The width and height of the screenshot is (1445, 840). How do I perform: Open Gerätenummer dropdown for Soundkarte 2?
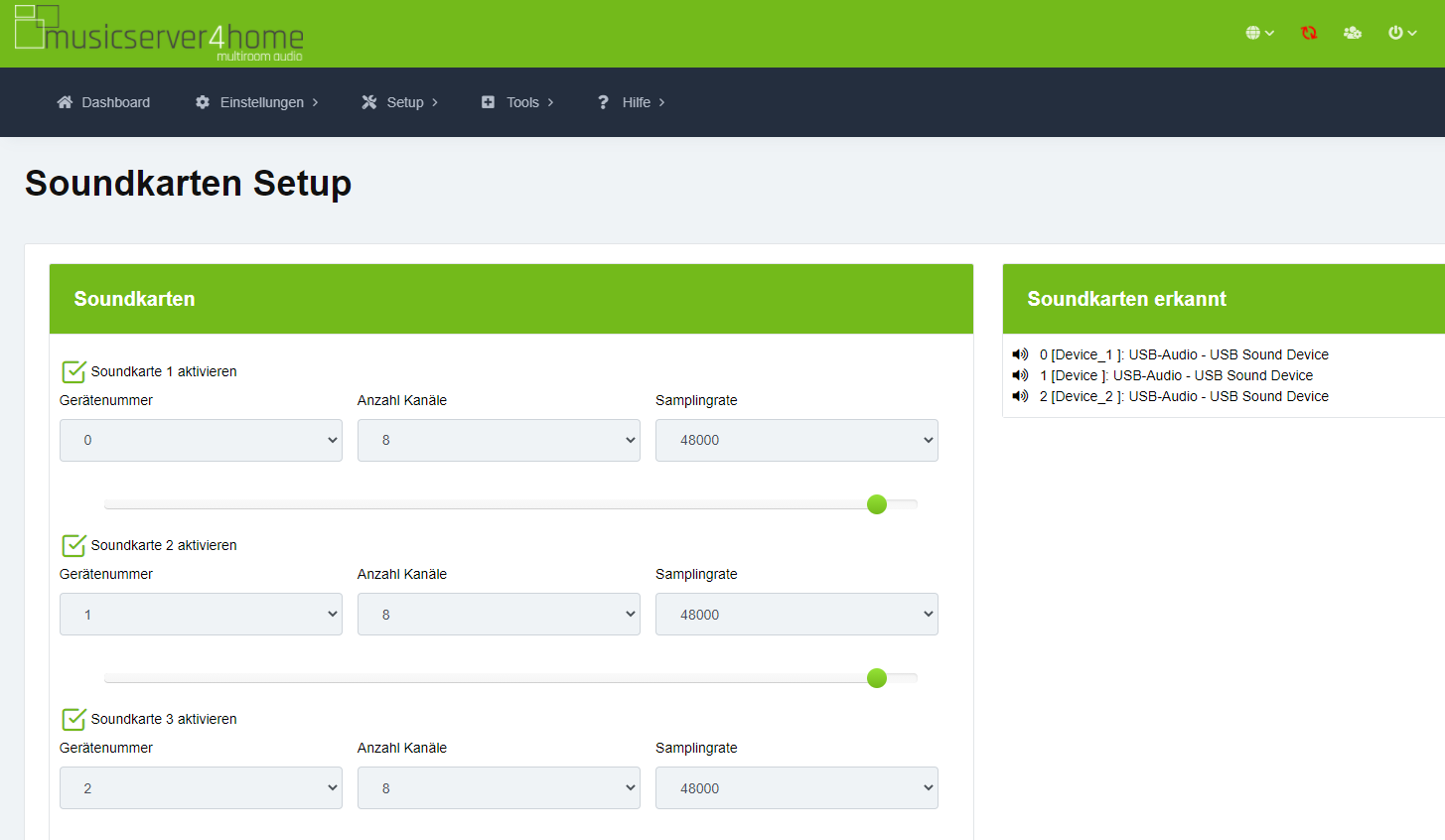[x=201, y=615]
